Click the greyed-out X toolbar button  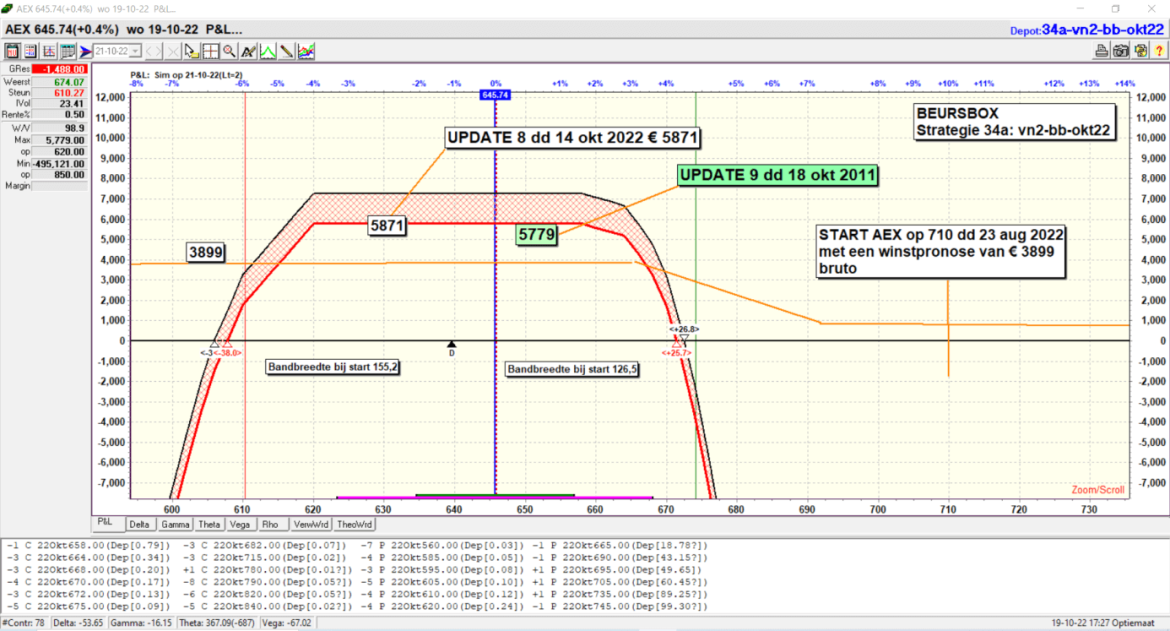coord(173,51)
